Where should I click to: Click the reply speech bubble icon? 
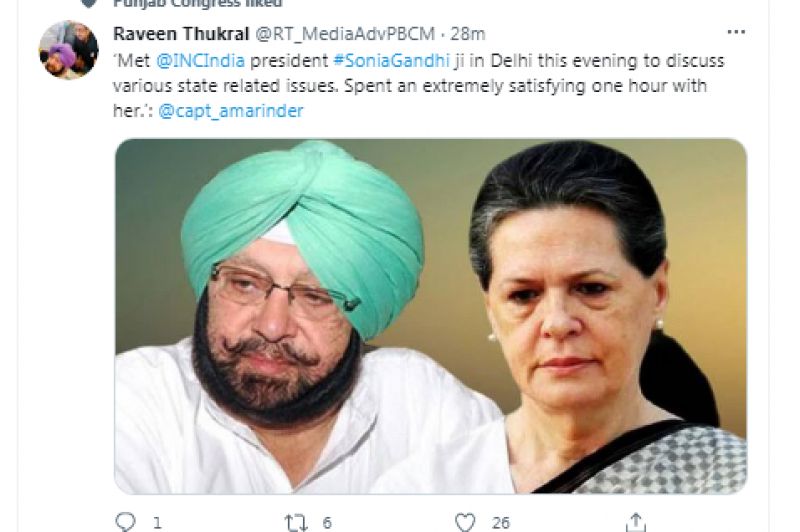point(126,522)
